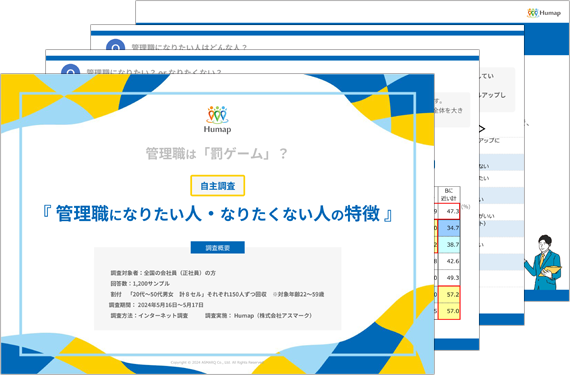Select the Q icon beside 管理職になりたい？orなりたくない
This screenshot has width=570, height=375.
pyautogui.click(x=71, y=69)
